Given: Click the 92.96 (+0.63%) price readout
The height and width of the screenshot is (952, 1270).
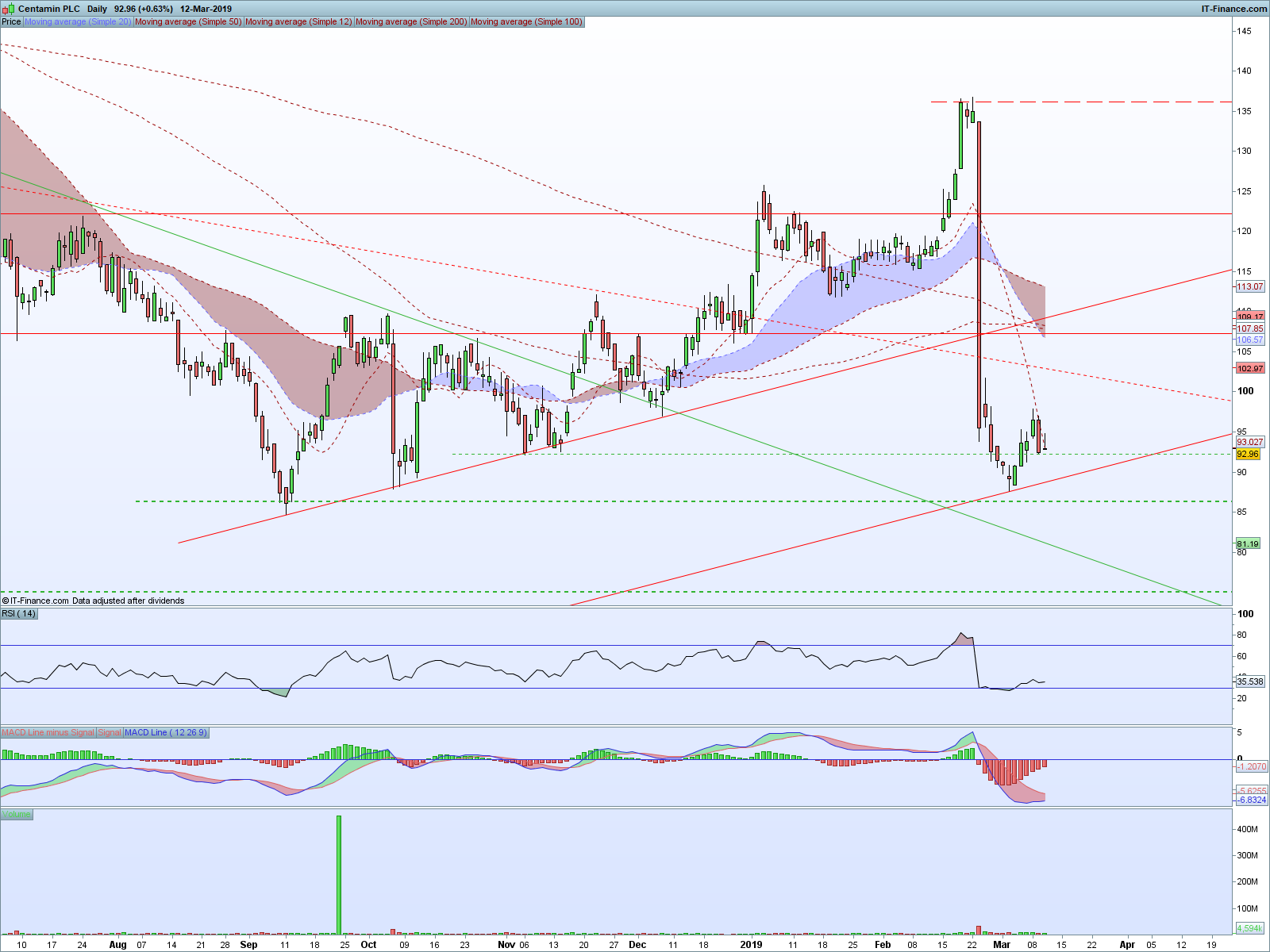Looking at the screenshot, I should pyautogui.click(x=144, y=9).
